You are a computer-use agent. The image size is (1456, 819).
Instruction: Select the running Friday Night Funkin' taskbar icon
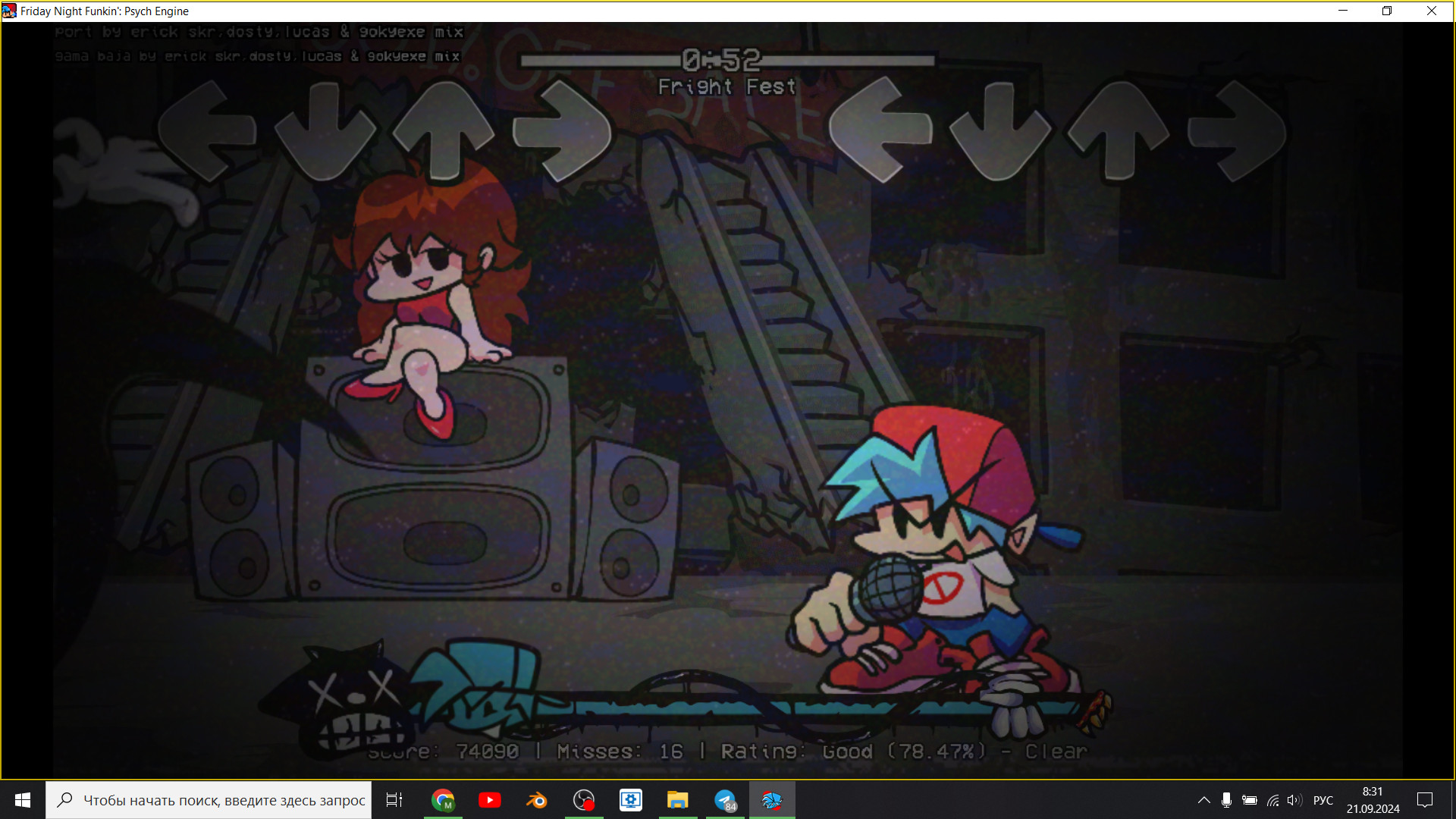pyautogui.click(x=771, y=800)
